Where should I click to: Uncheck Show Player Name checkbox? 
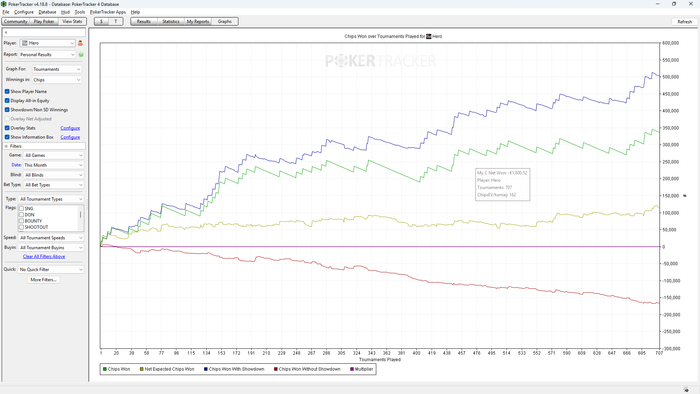coord(7,91)
